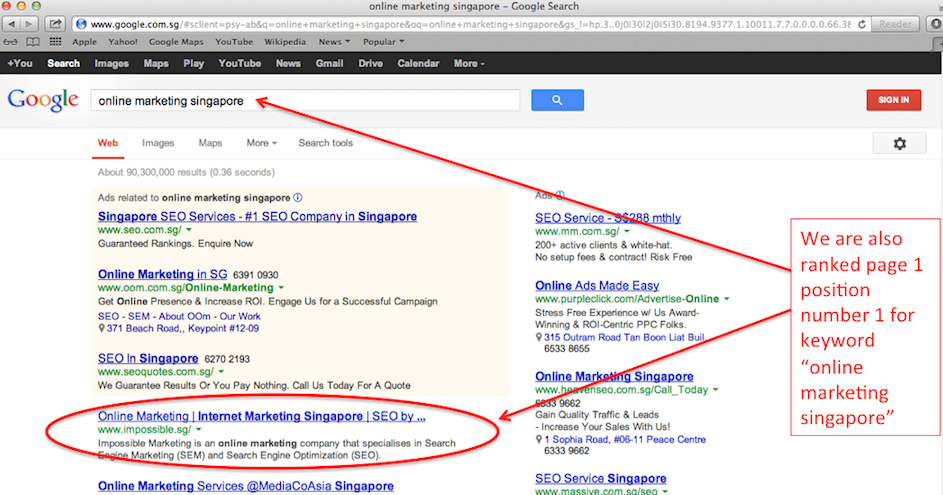
Task: Open the Share button in toolbar
Action: (x=55, y=24)
